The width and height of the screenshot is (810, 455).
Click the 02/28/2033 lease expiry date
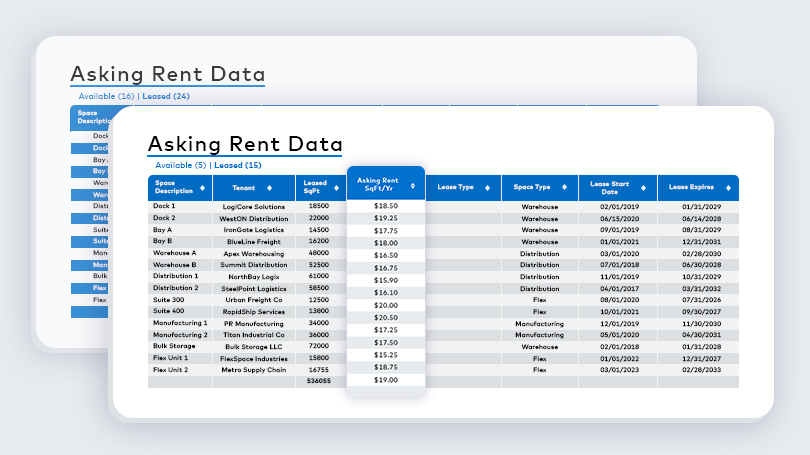702,370
